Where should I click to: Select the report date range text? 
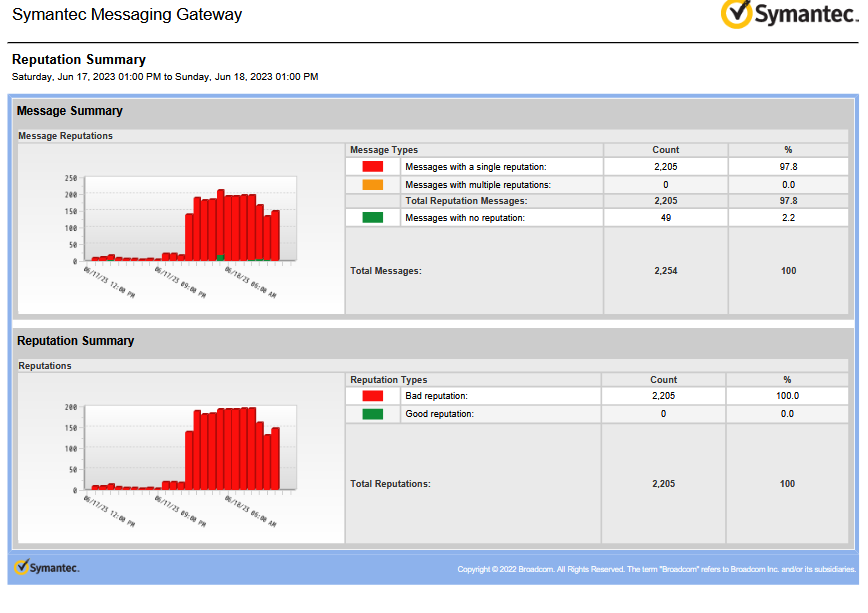point(165,76)
